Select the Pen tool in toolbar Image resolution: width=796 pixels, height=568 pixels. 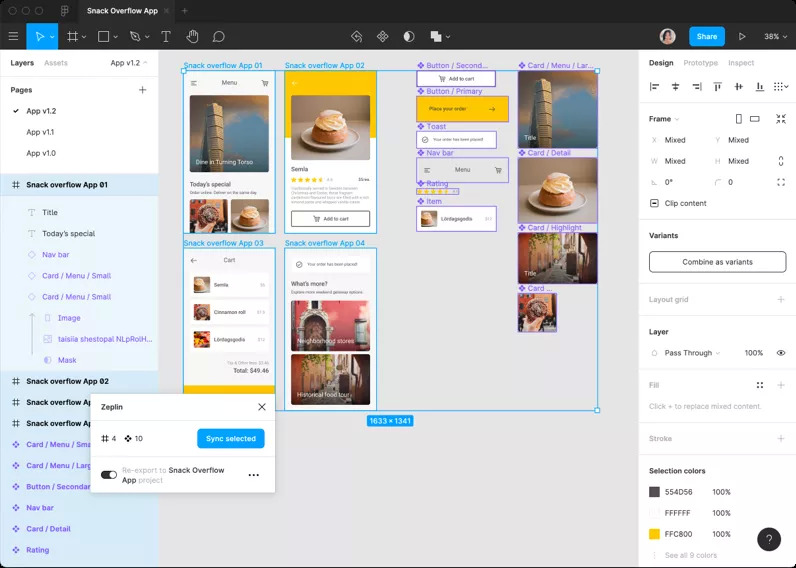135,37
